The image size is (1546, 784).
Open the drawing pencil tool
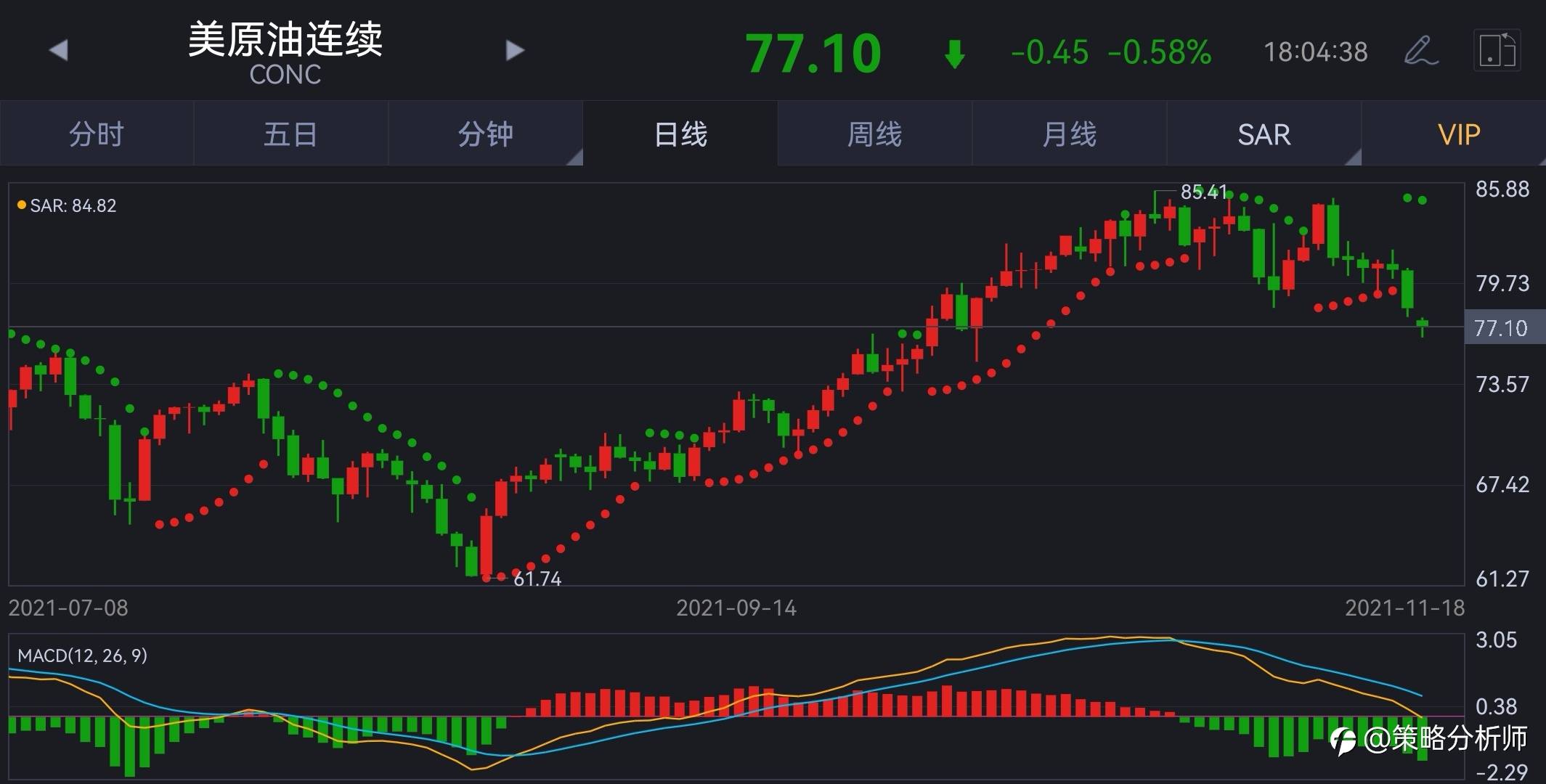pos(1420,50)
